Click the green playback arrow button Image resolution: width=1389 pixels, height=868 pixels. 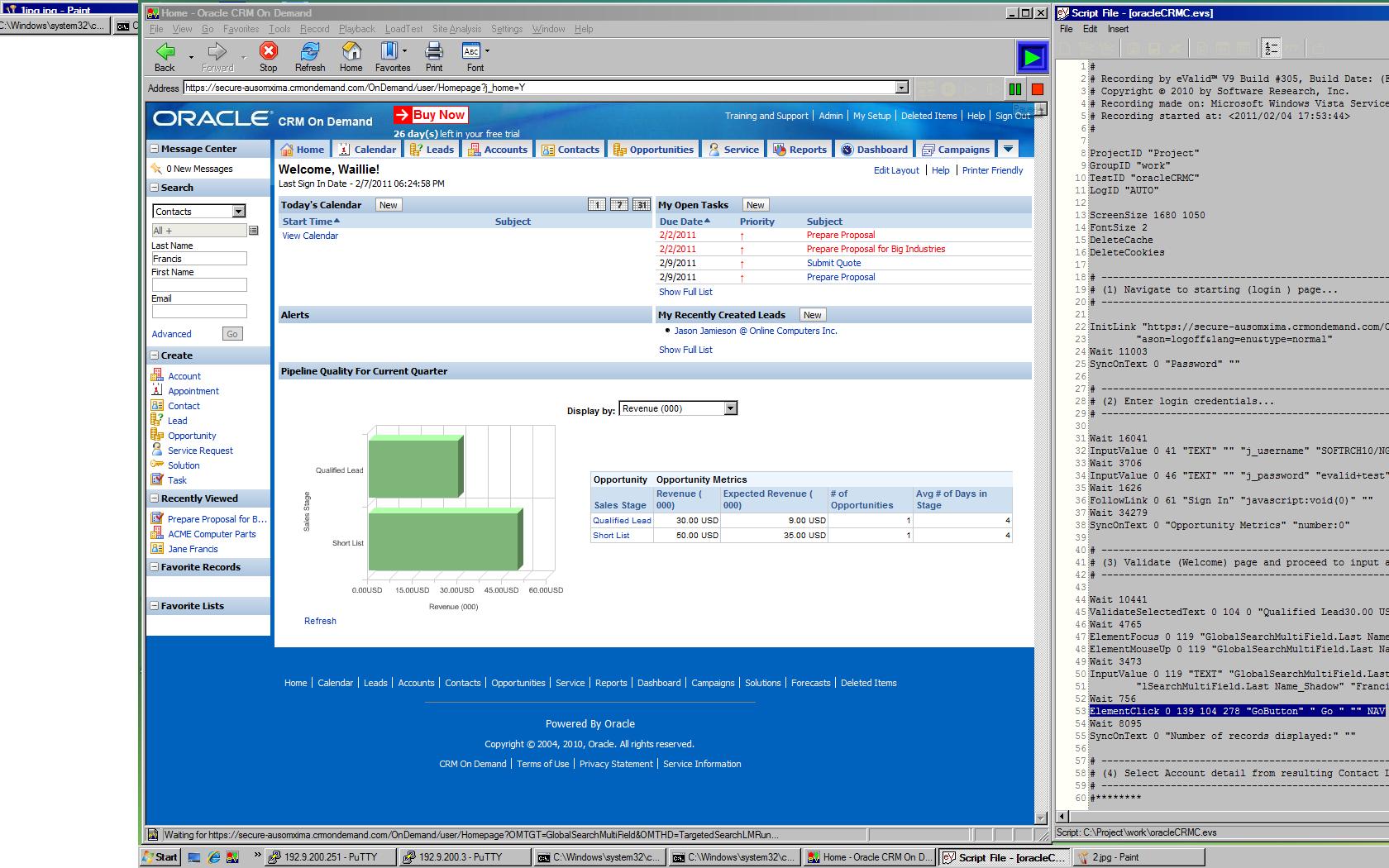click(x=1032, y=58)
